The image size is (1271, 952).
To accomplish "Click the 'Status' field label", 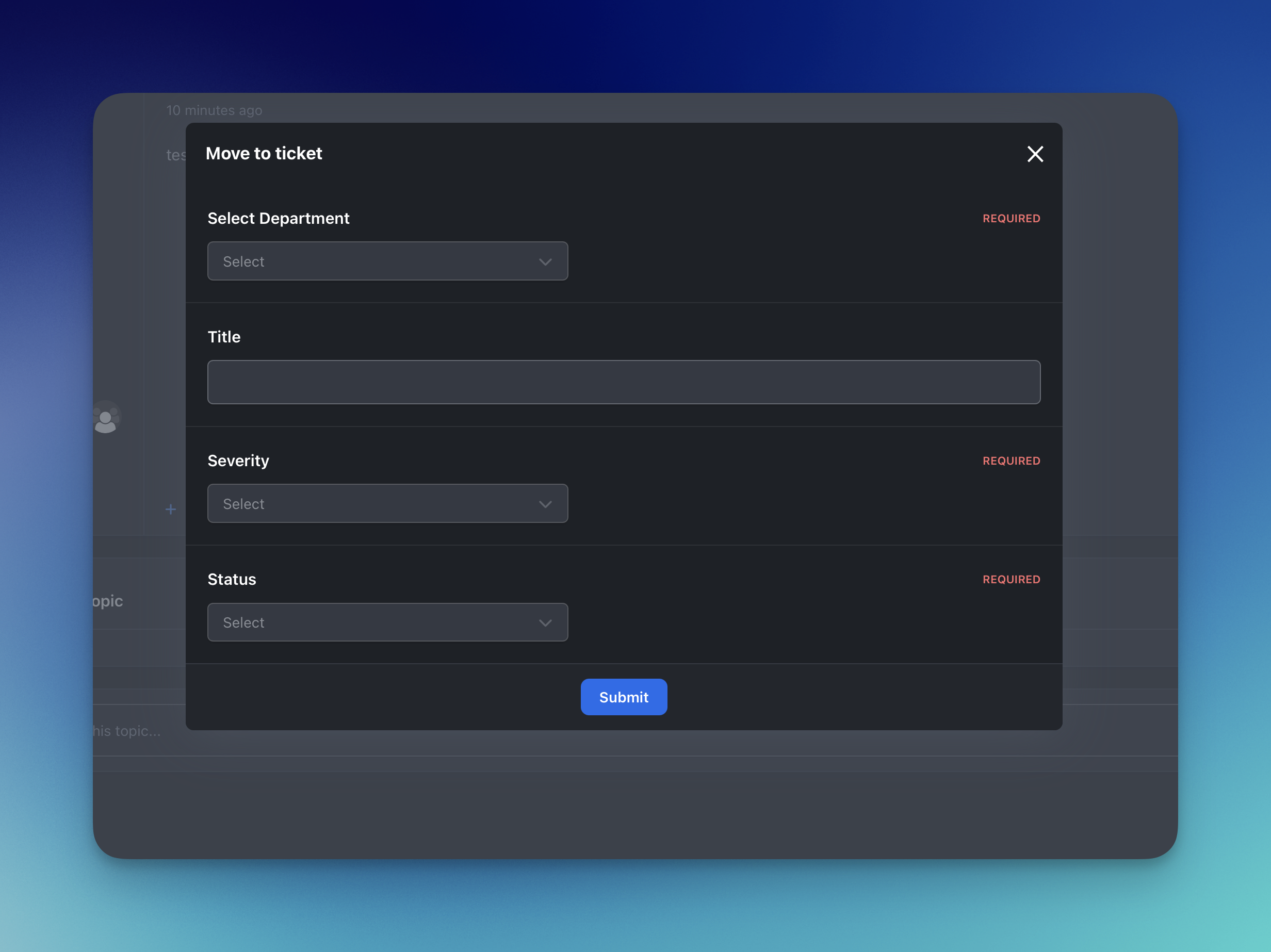I will [x=232, y=579].
